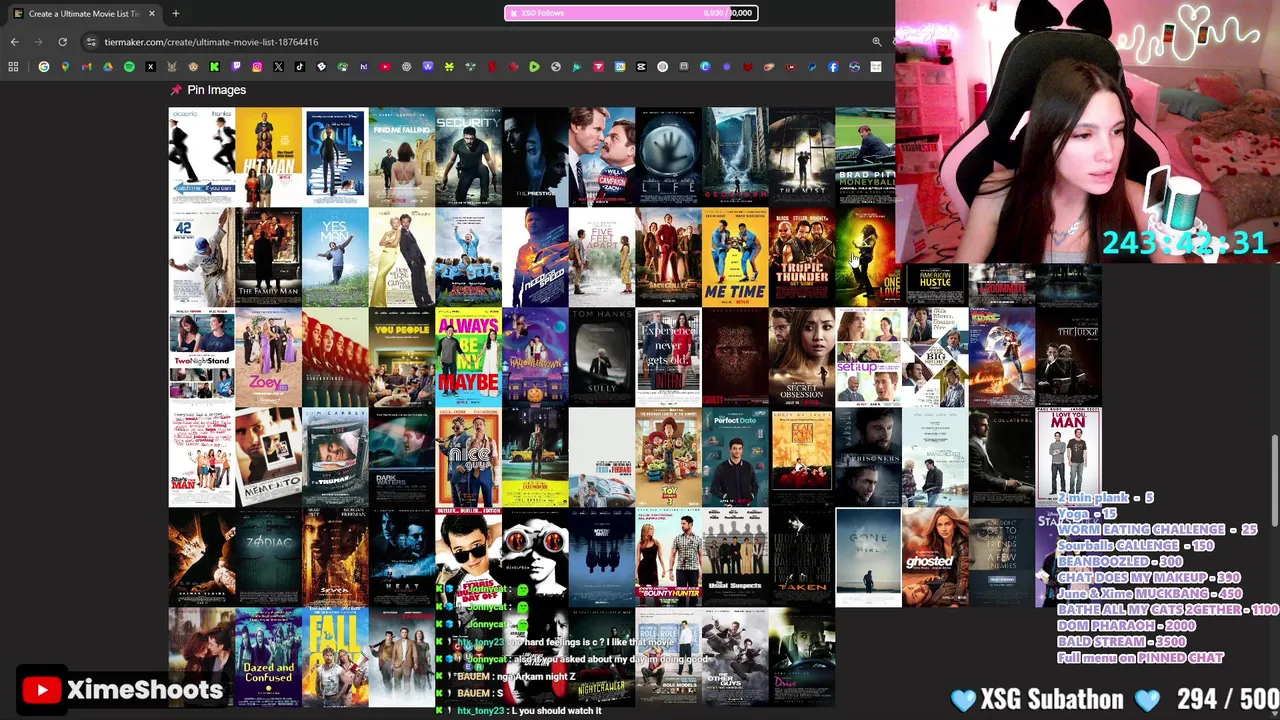Open the Kick bookmark icon

[214, 67]
